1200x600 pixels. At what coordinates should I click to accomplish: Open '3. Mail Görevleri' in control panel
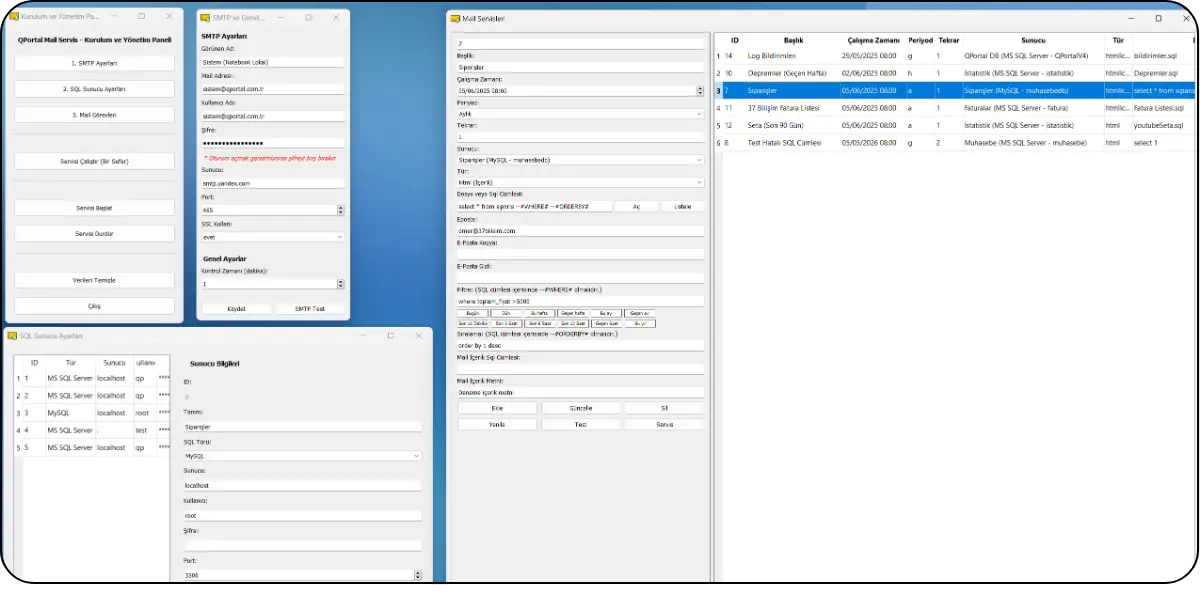pyautogui.click(x=95, y=115)
